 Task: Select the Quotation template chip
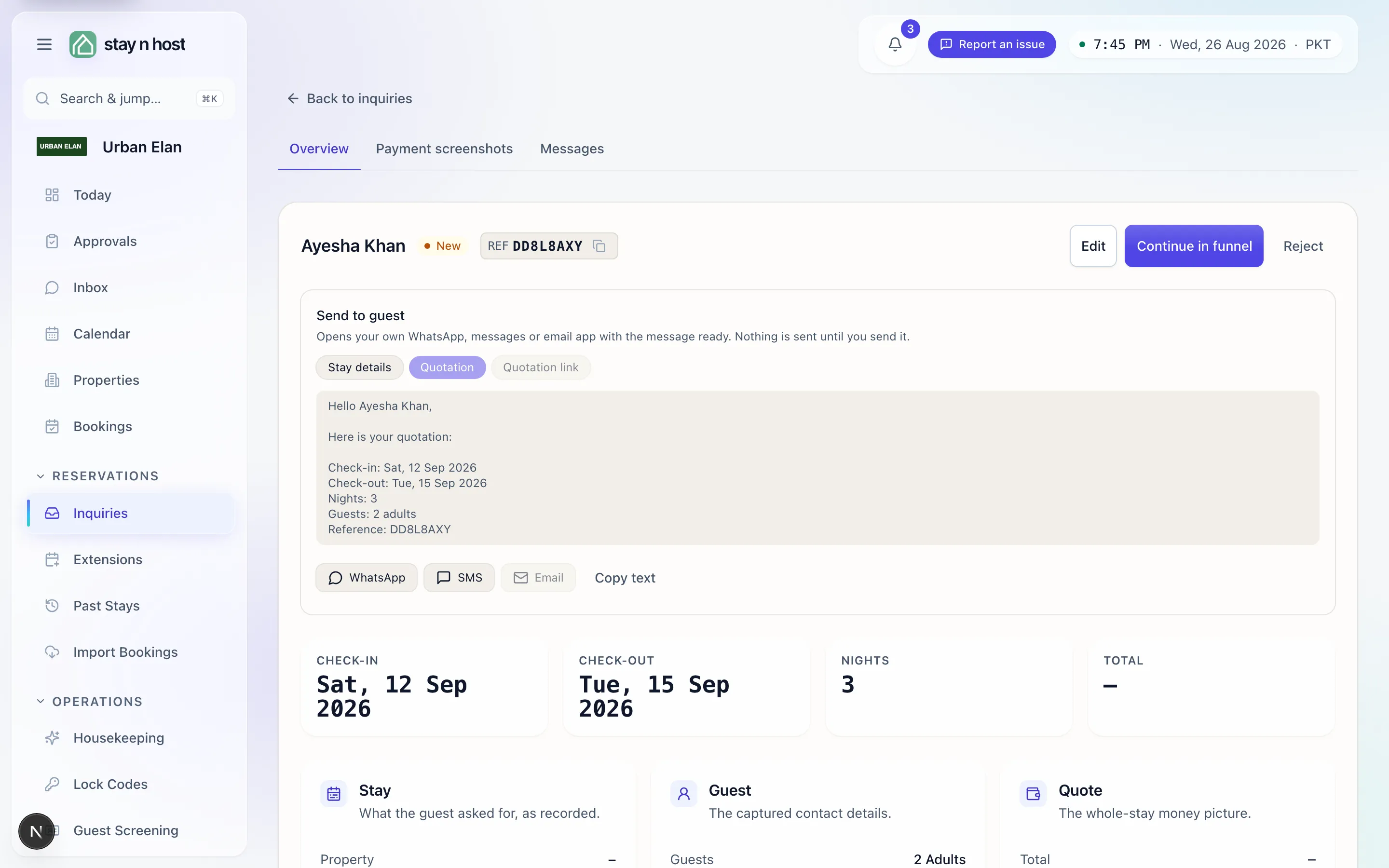pyautogui.click(x=447, y=367)
